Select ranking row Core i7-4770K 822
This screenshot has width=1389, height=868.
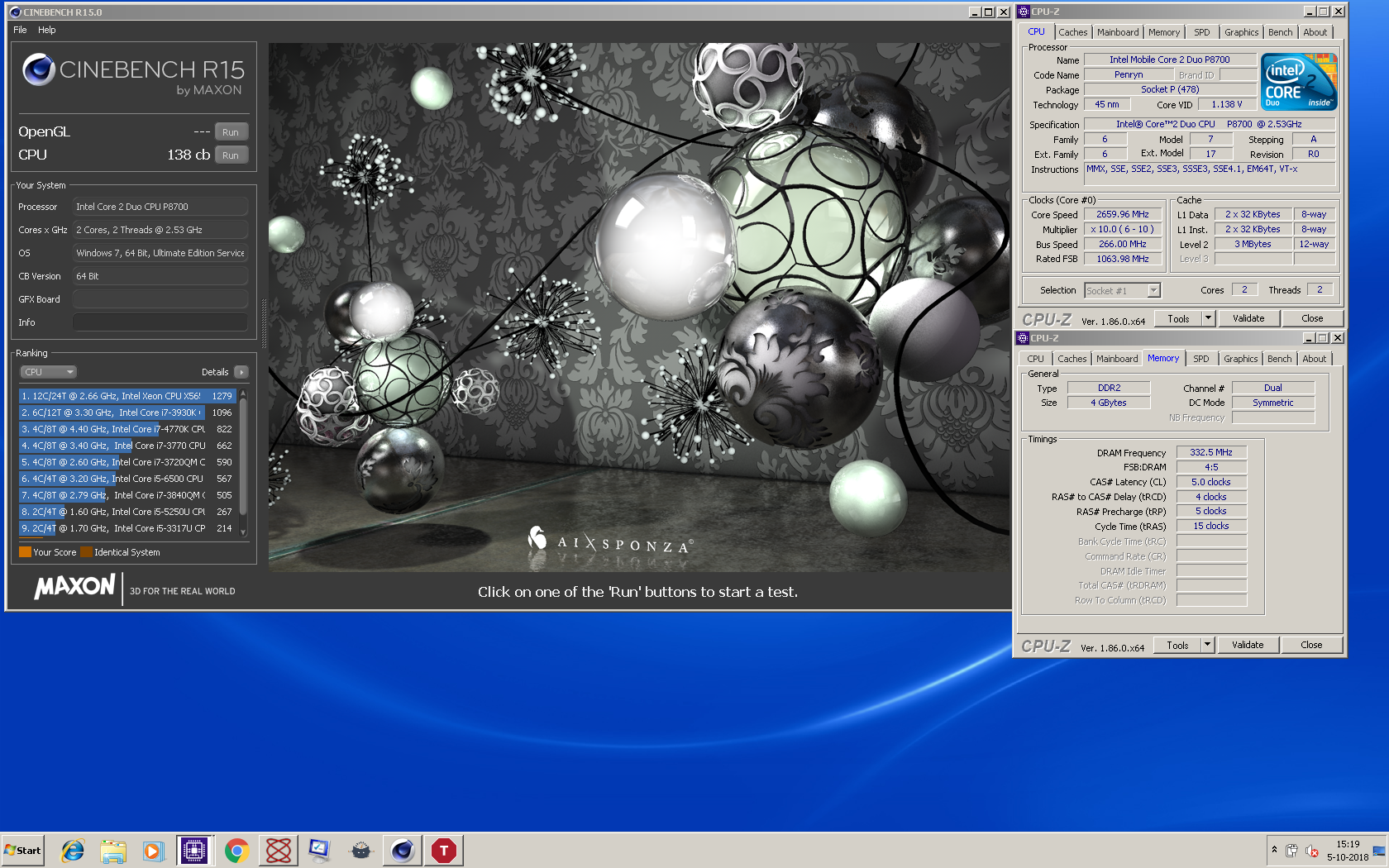[127, 429]
